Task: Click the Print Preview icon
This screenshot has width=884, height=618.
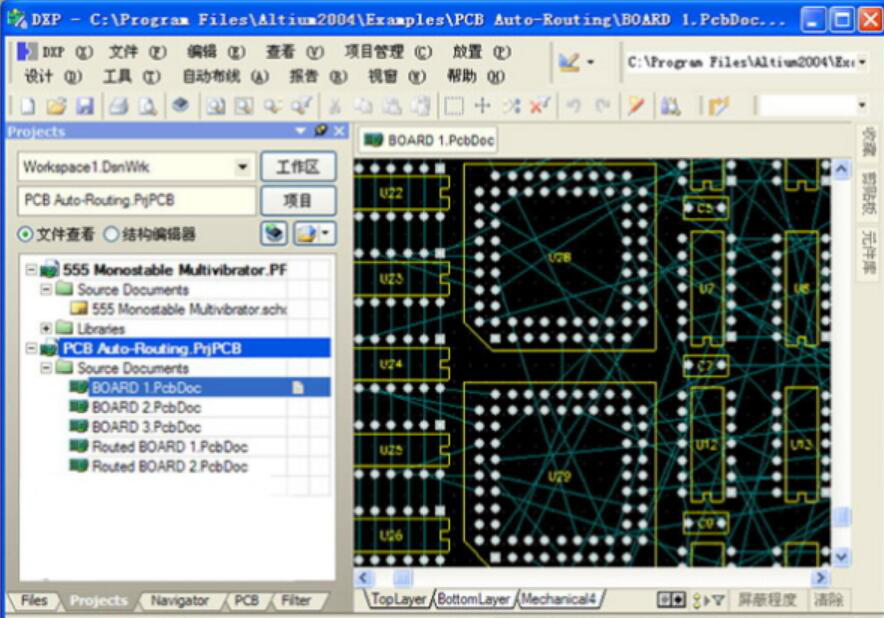Action: (x=147, y=105)
